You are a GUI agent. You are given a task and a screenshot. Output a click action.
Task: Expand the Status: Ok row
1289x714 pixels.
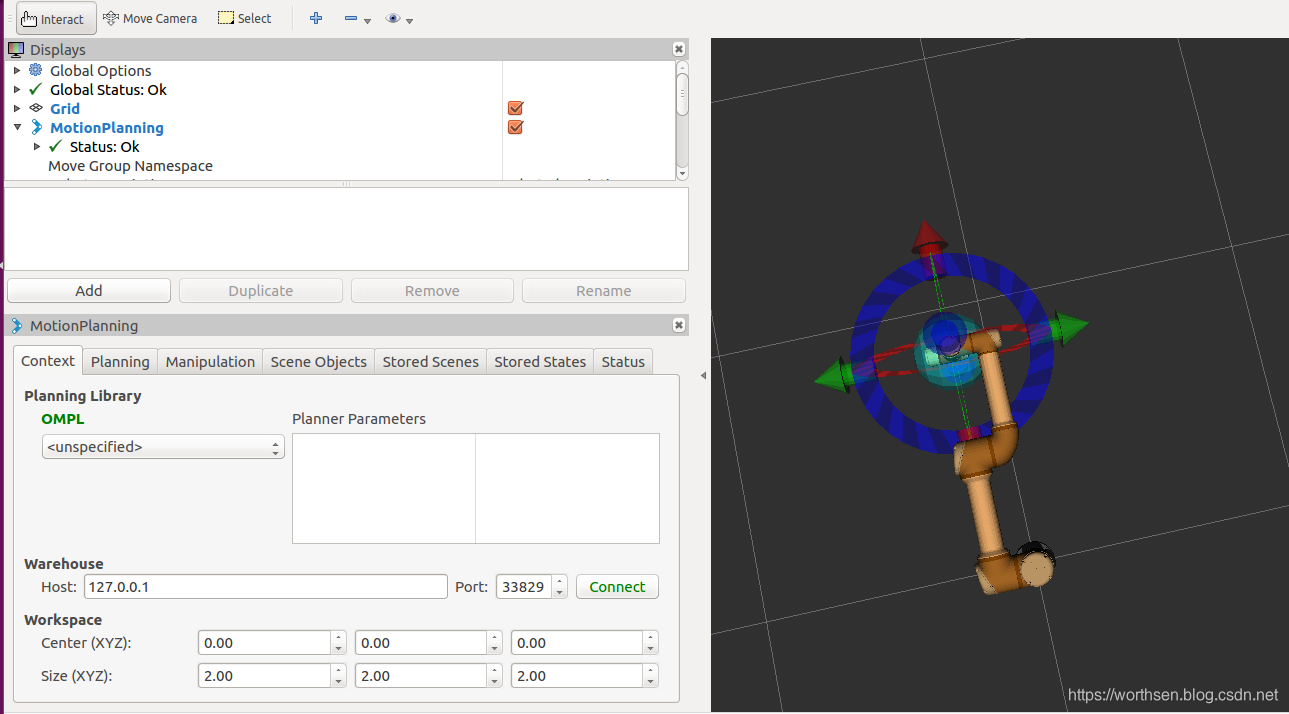click(37, 146)
